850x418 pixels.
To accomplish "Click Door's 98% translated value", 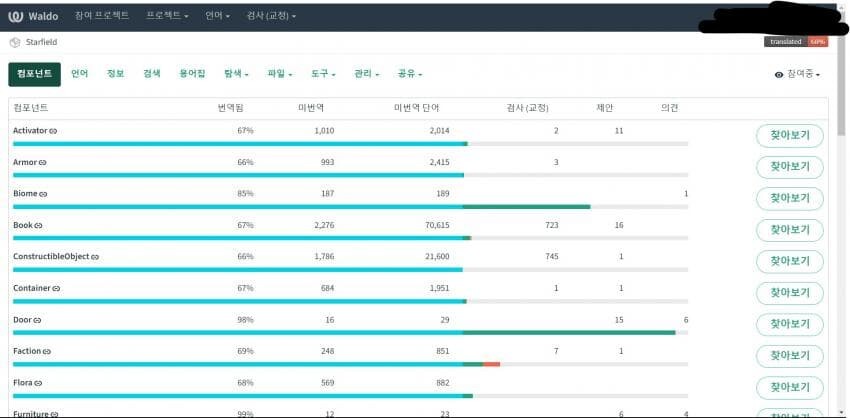I will coord(245,320).
